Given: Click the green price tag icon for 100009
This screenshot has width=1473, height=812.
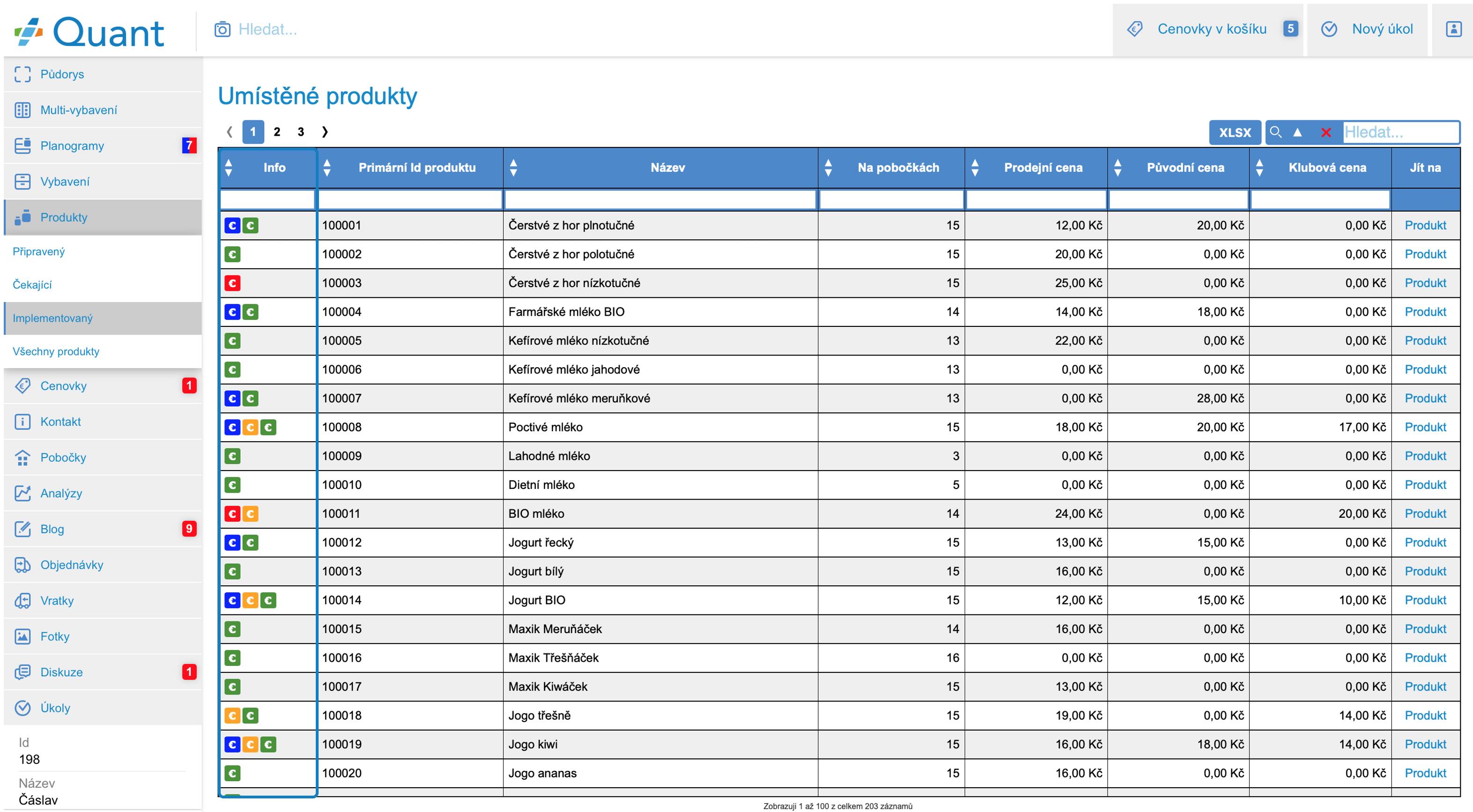Looking at the screenshot, I should (x=232, y=456).
